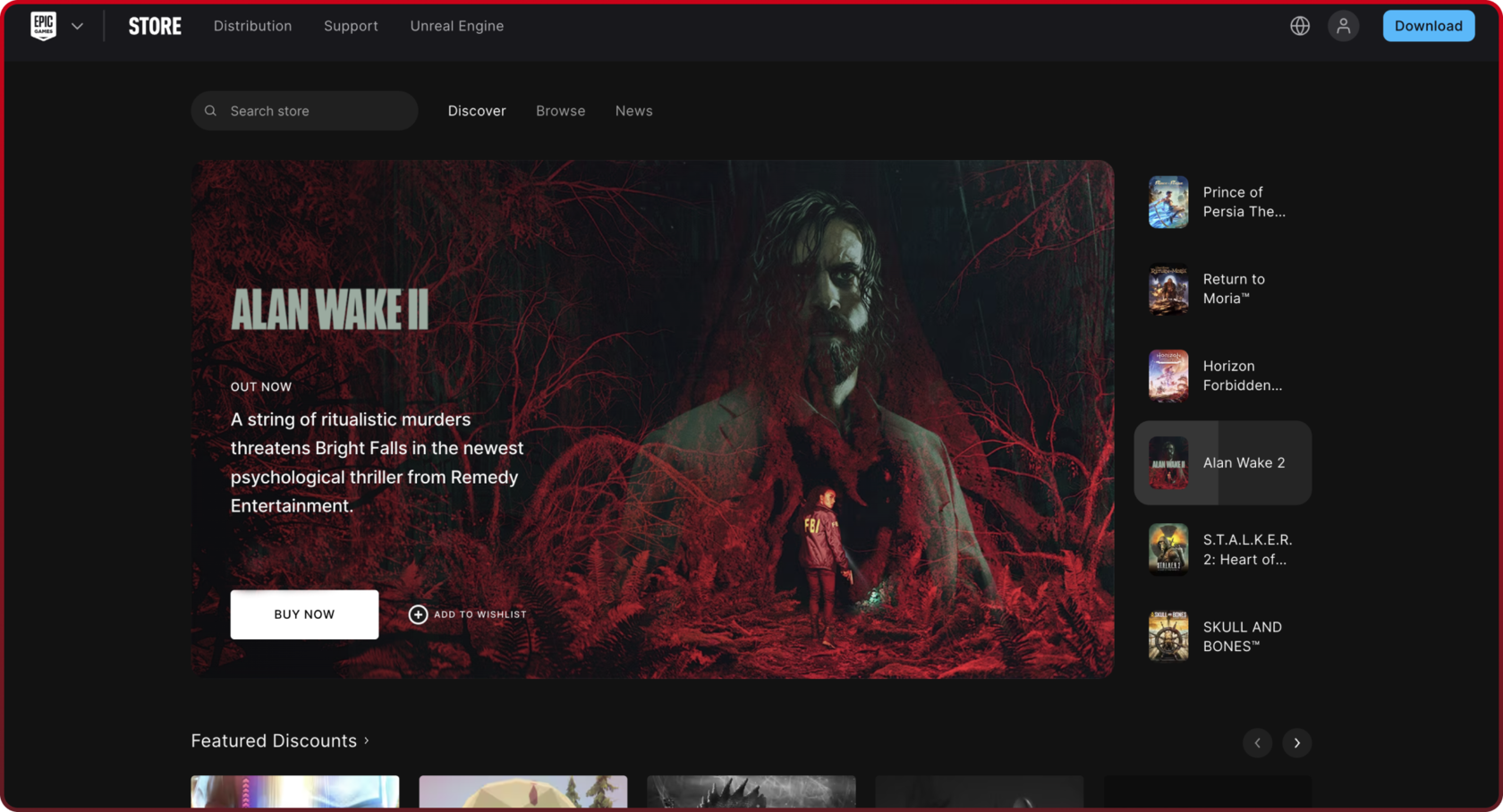This screenshot has width=1503, height=812.
Task: Open Distribution in top navigation
Action: (x=252, y=26)
